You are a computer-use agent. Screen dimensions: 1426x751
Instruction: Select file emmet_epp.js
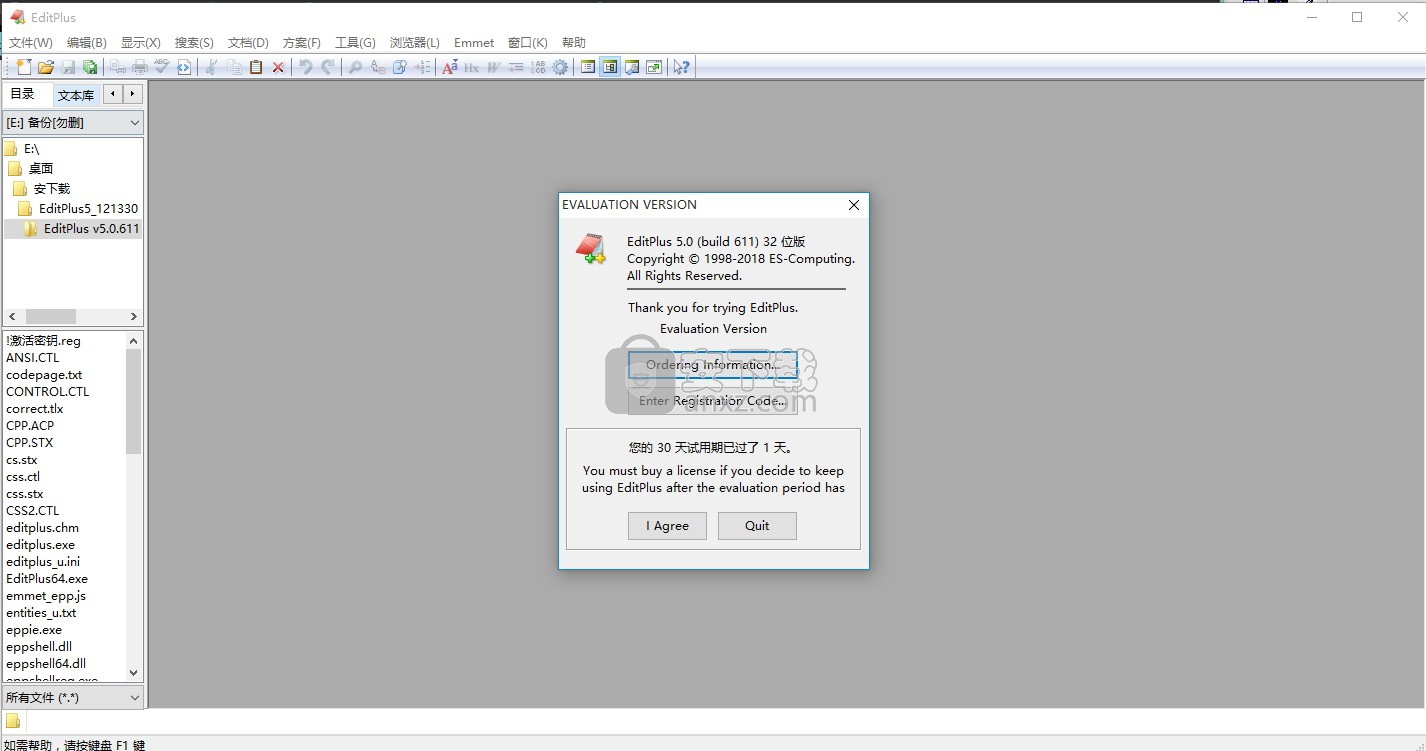[46, 596]
